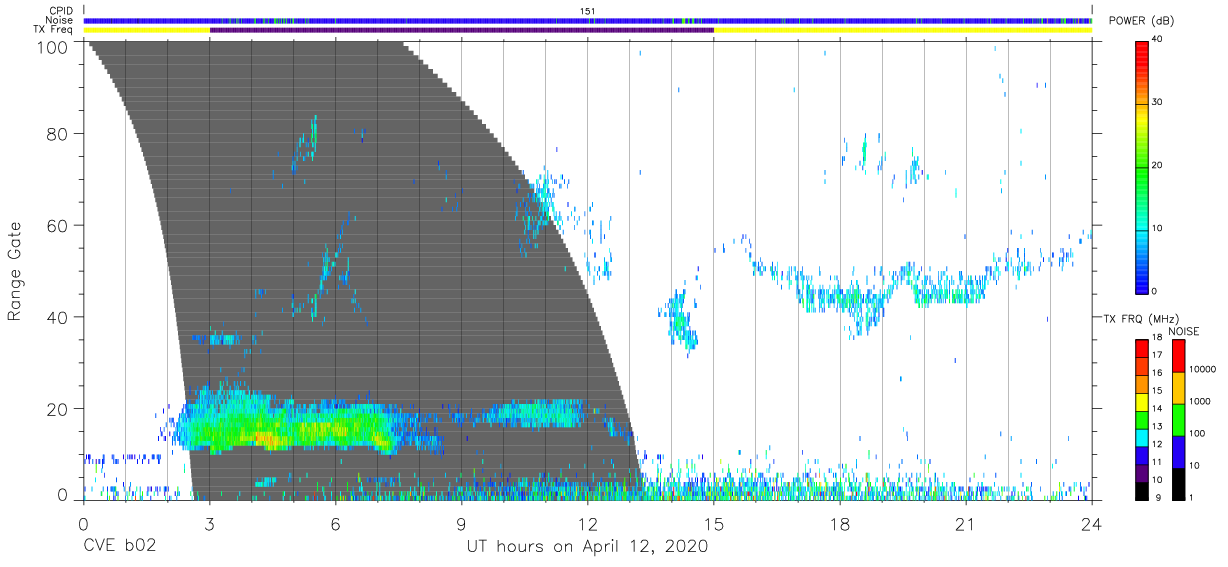Click the 30 tick on power colorbar
This screenshot has height=567, width=1228.
pyautogui.click(x=1158, y=103)
